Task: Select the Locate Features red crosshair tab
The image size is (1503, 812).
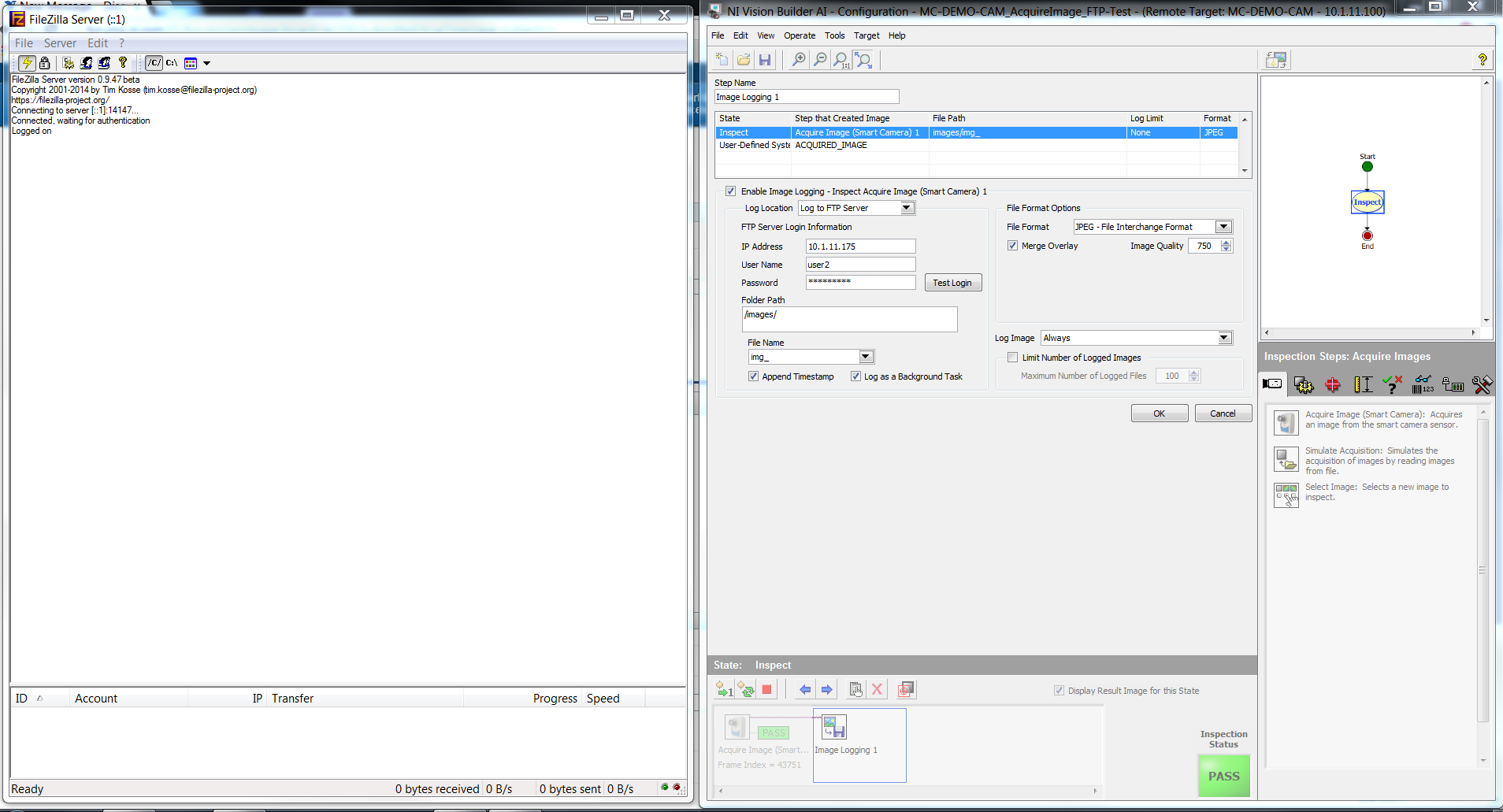Action: (x=1333, y=384)
